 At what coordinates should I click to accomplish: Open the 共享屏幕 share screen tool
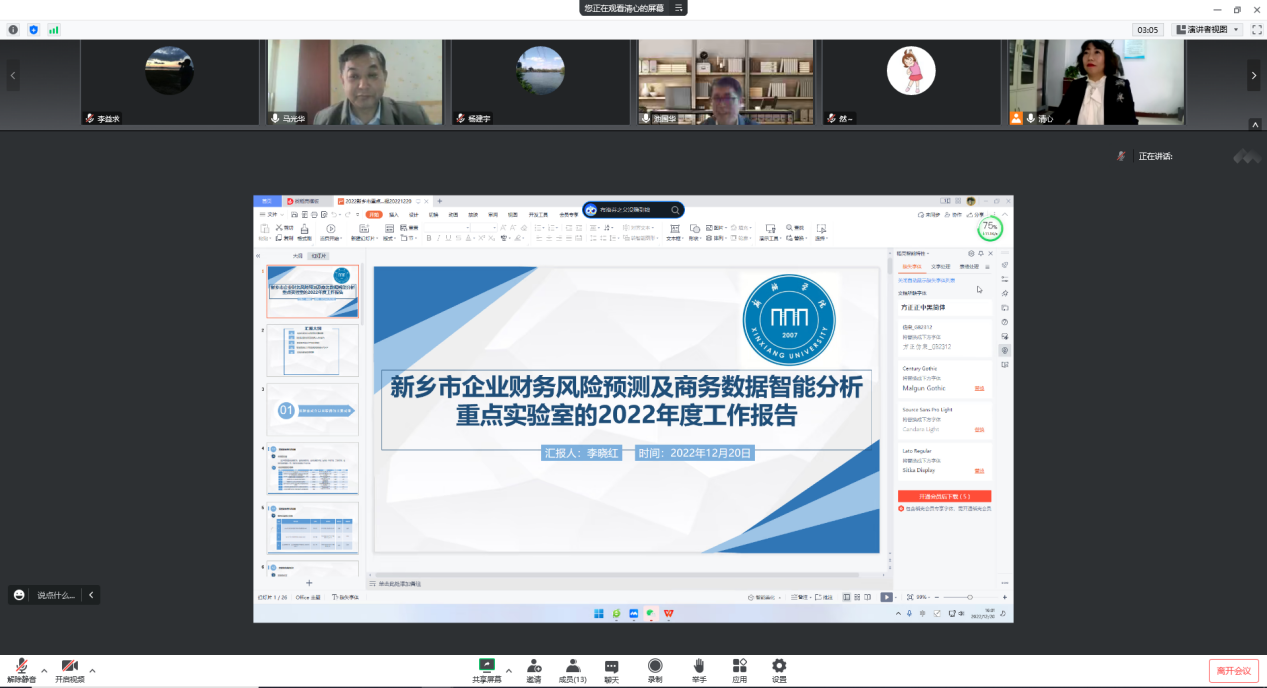(486, 668)
